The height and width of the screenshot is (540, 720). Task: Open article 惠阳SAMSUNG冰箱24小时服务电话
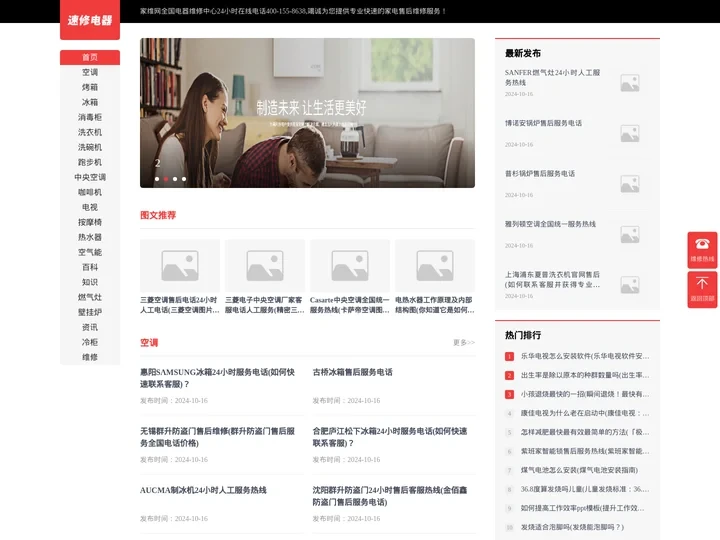[217, 378]
